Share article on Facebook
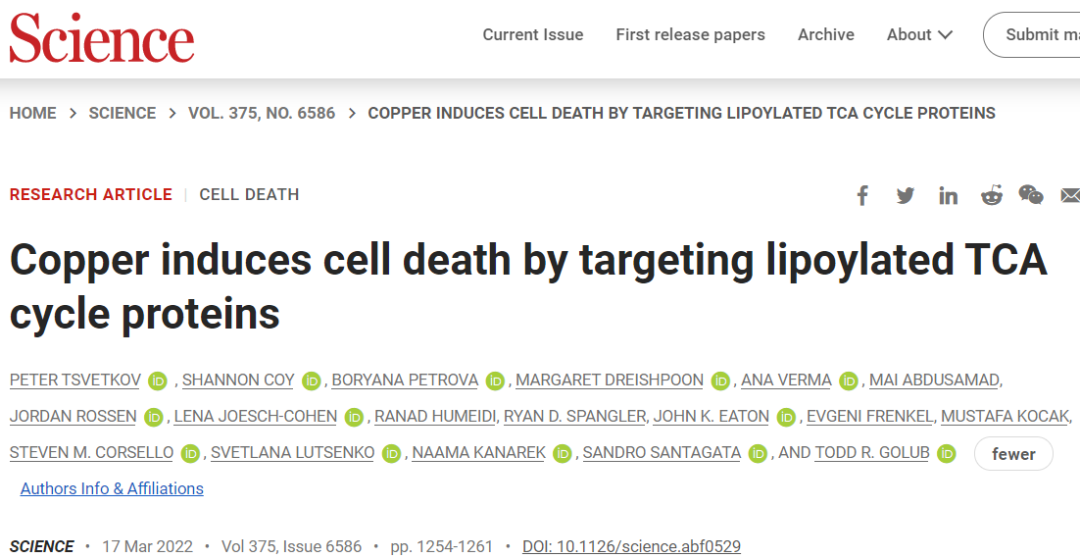 pos(862,196)
